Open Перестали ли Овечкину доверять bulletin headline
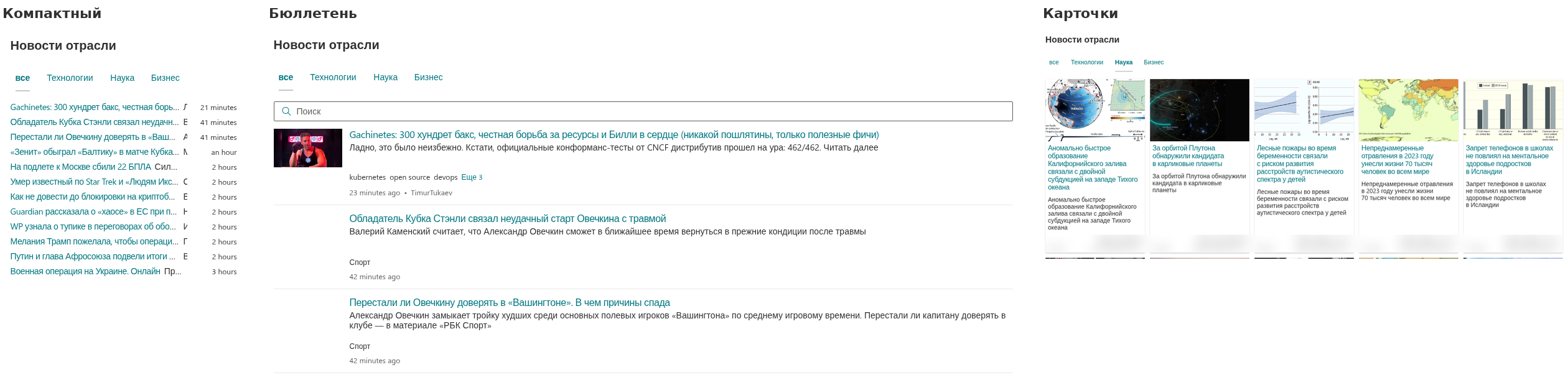The width and height of the screenshot is (1568, 380). pyautogui.click(x=510, y=303)
